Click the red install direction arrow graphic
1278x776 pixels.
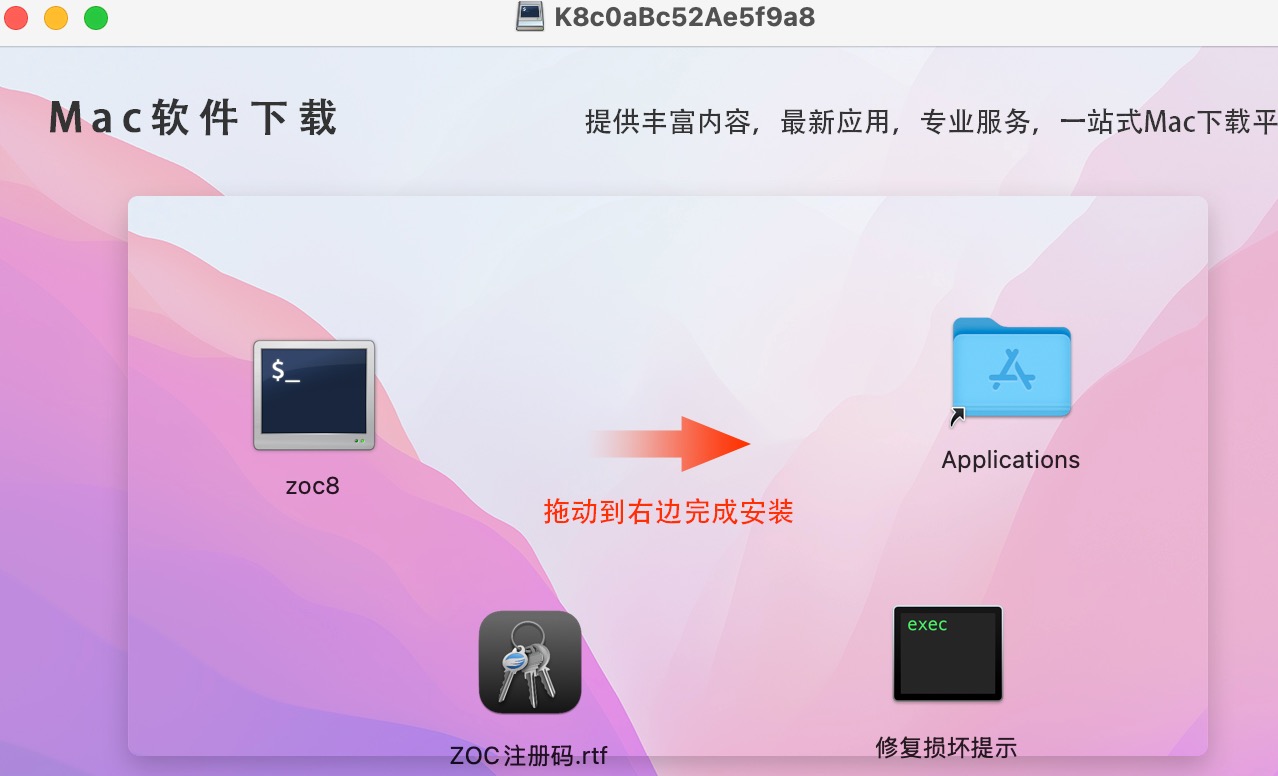point(671,443)
